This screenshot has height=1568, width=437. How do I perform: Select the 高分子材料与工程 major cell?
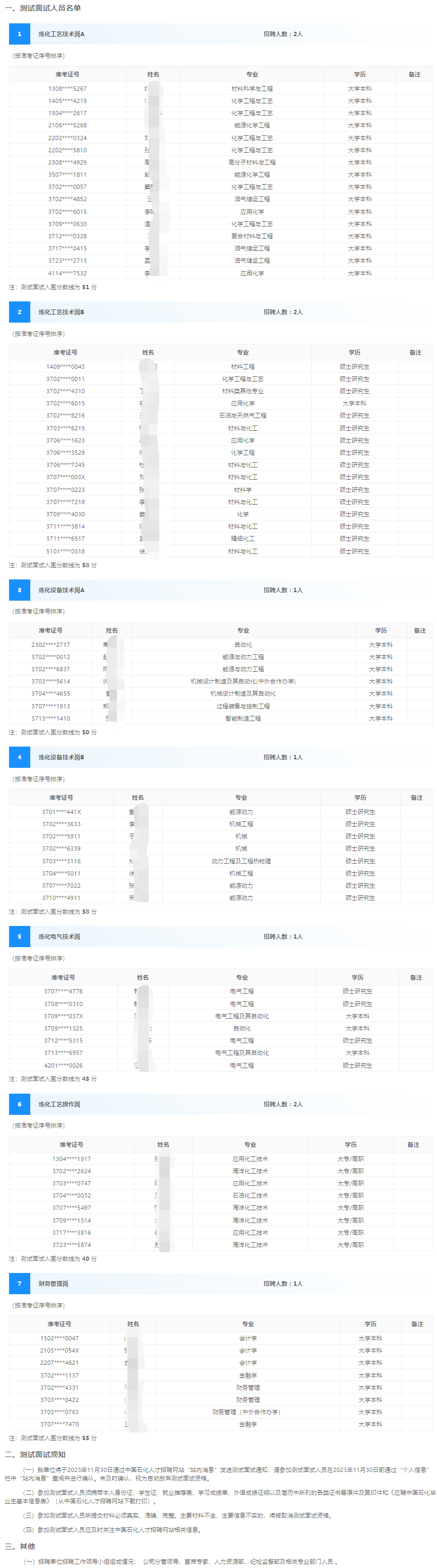[252, 162]
